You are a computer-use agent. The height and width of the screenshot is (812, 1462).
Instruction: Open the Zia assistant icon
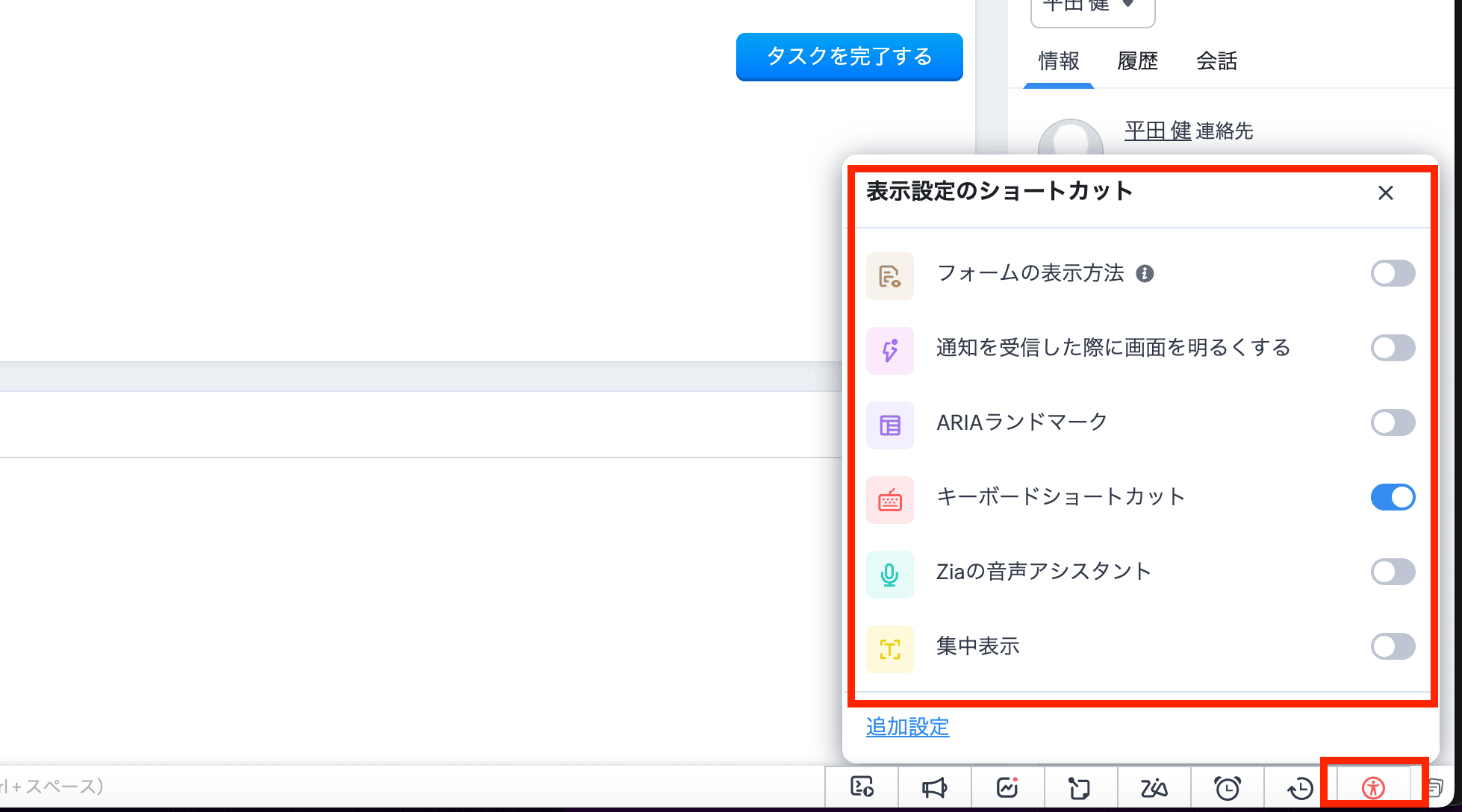coord(1154,787)
